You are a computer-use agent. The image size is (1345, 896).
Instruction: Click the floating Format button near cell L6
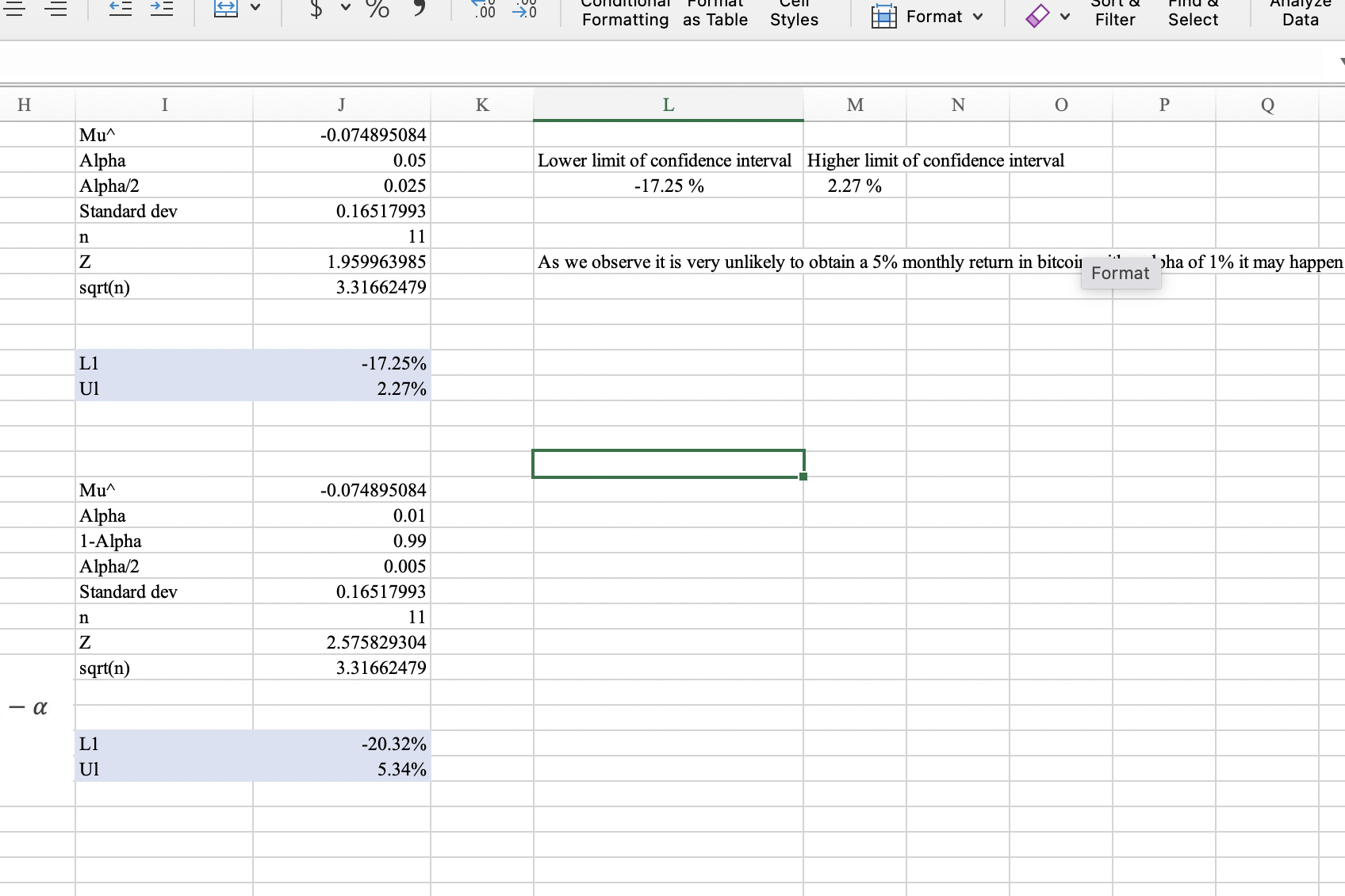point(1120,273)
